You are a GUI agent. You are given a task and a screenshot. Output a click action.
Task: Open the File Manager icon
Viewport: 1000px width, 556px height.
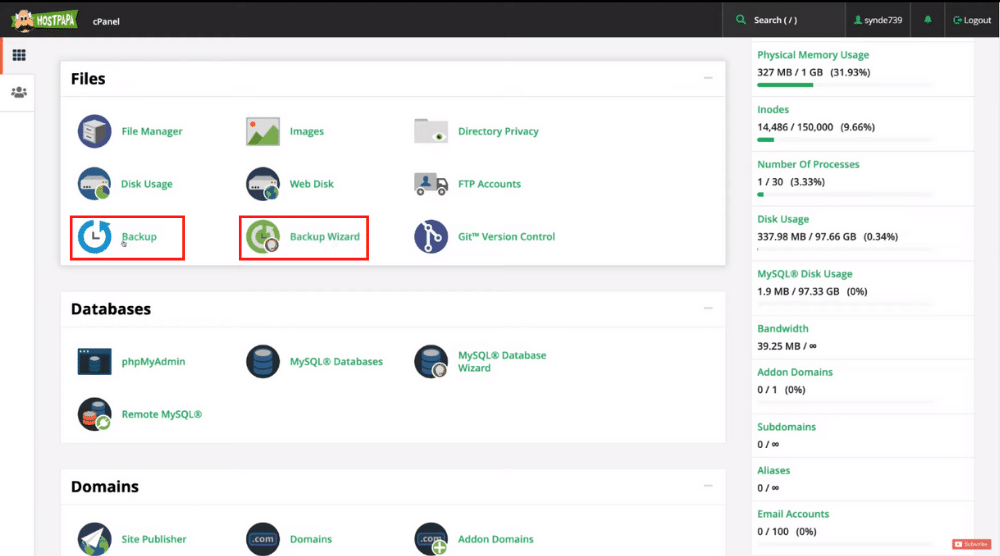click(x=94, y=131)
